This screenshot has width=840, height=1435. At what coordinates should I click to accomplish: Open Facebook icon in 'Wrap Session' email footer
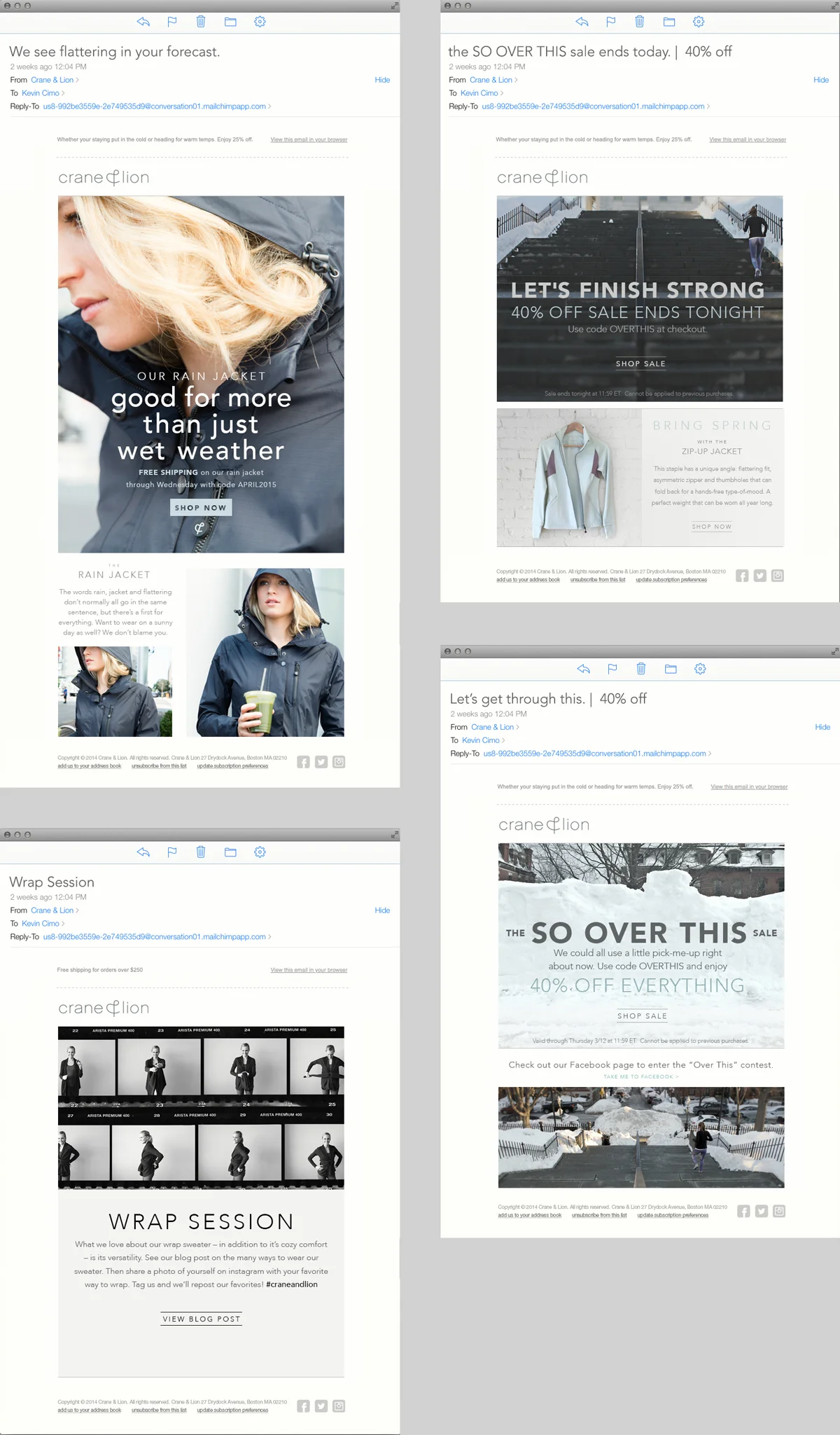[303, 1406]
